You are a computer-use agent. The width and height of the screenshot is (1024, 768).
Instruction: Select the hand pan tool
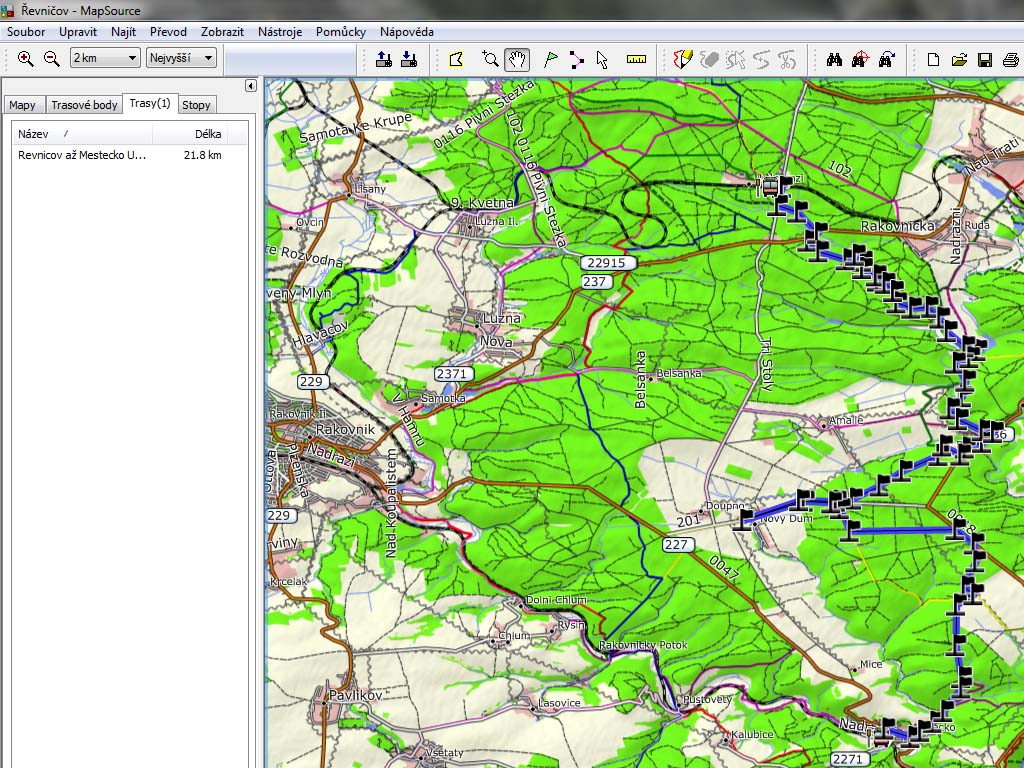point(516,59)
